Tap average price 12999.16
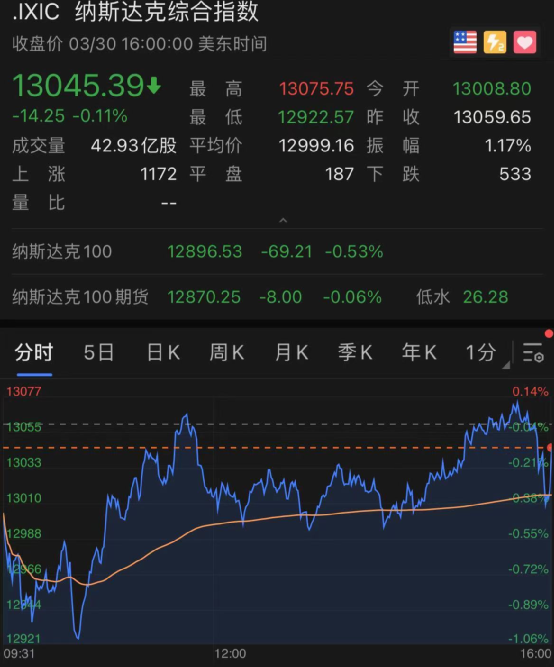This screenshot has height=667, width=554. coord(316,145)
